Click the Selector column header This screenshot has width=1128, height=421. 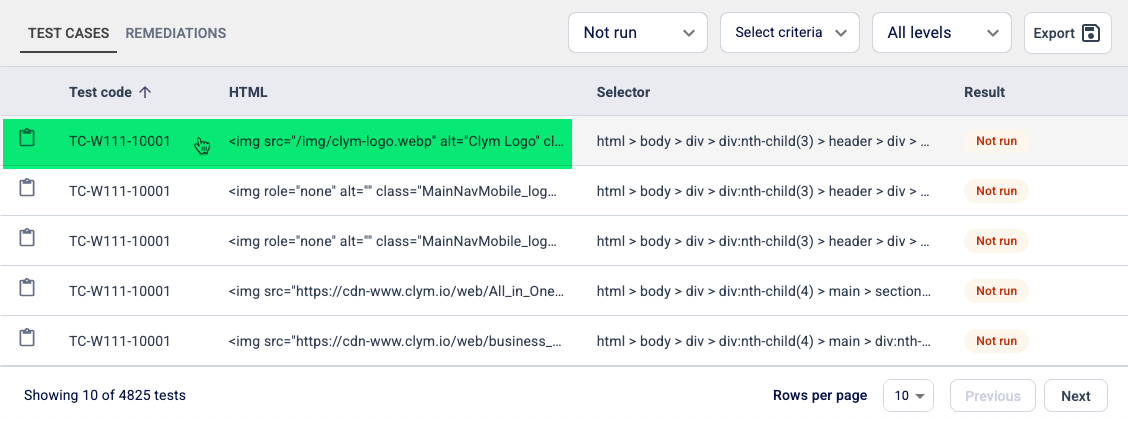coord(623,92)
